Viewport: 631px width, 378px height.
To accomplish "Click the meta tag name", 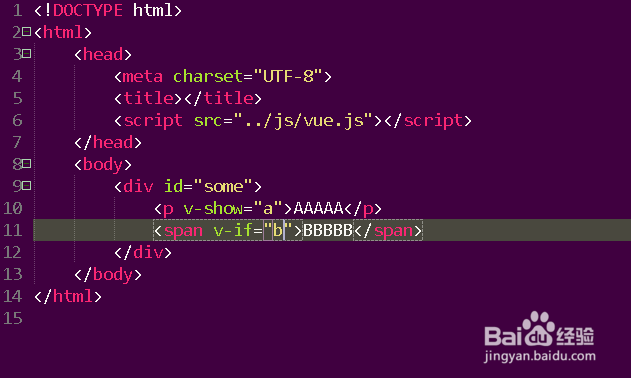I will click(x=142, y=76).
